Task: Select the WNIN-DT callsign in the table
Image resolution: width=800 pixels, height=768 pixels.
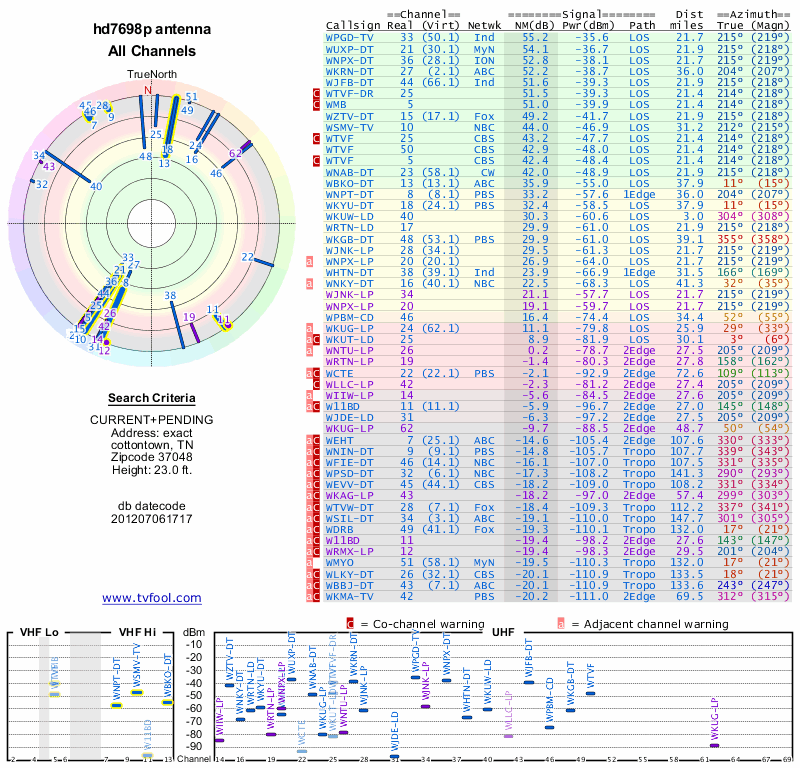Action: tap(349, 452)
